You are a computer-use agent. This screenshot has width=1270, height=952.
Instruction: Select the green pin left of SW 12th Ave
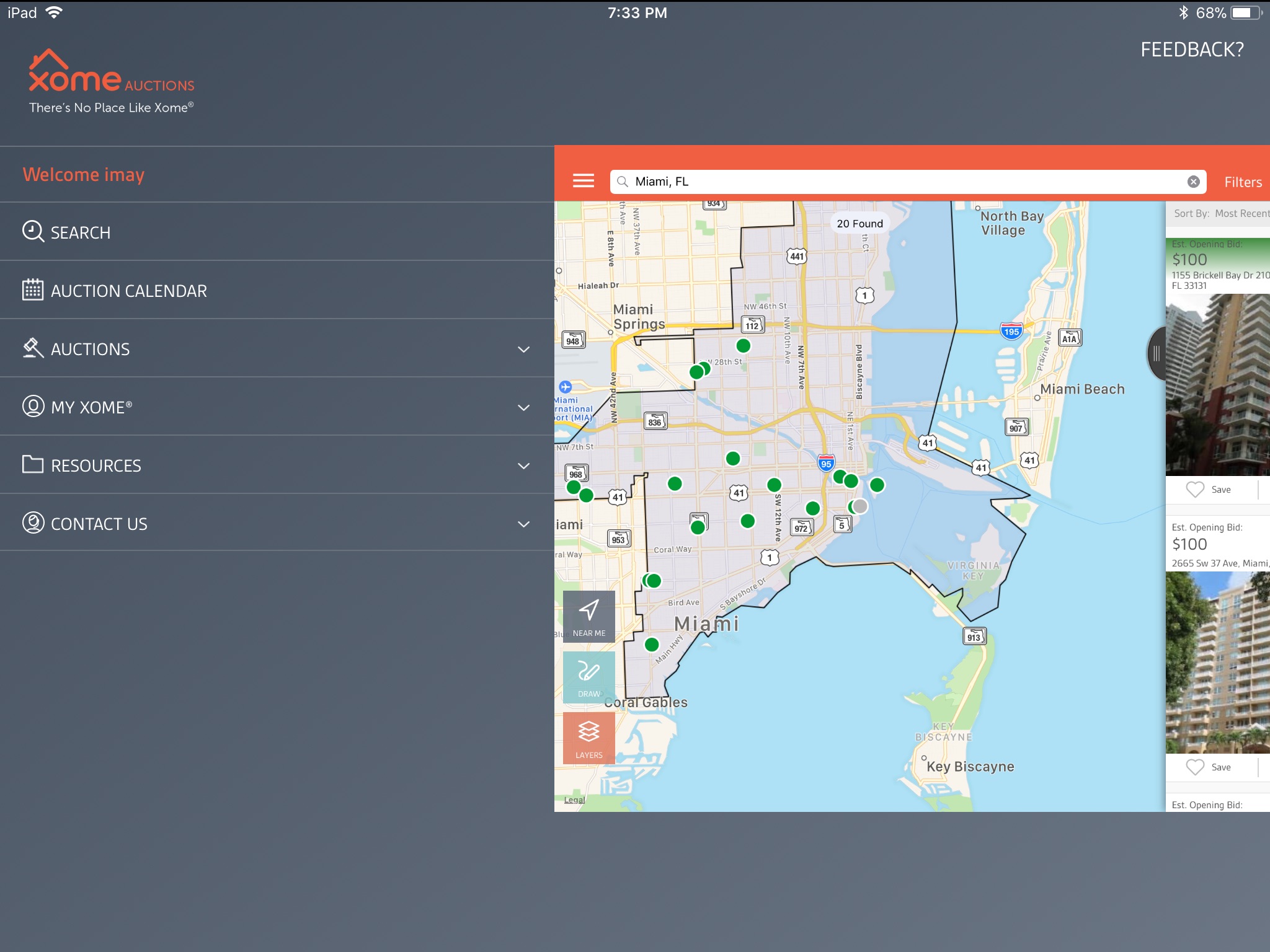point(774,485)
